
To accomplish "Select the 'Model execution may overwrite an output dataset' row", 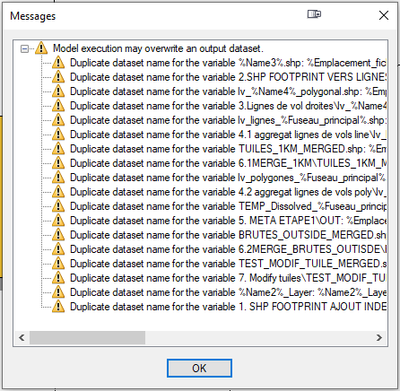I will (x=158, y=48).
